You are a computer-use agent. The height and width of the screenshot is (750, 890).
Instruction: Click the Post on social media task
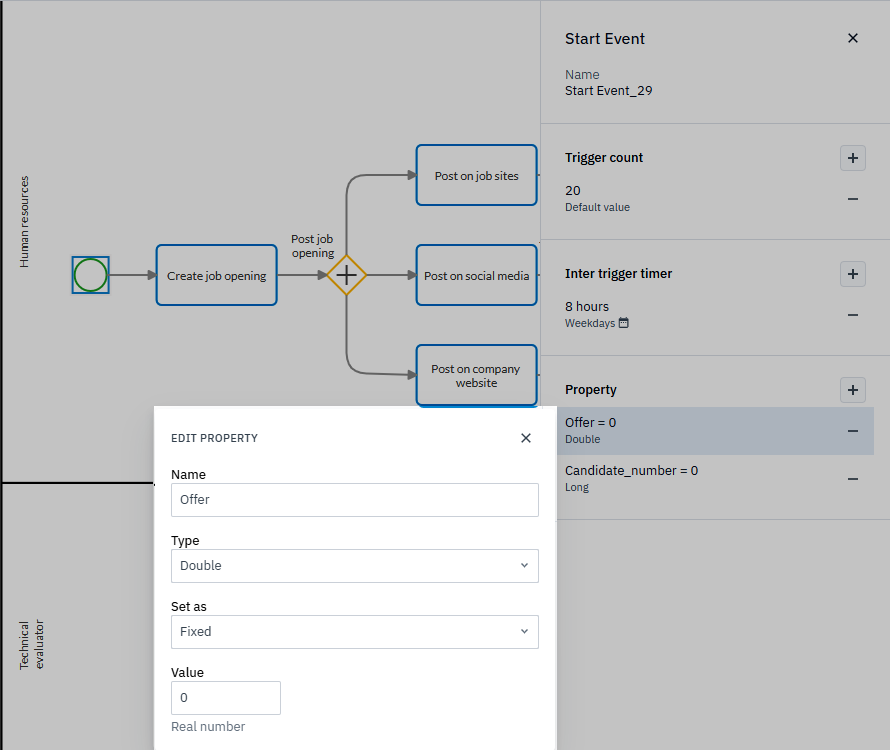[476, 275]
